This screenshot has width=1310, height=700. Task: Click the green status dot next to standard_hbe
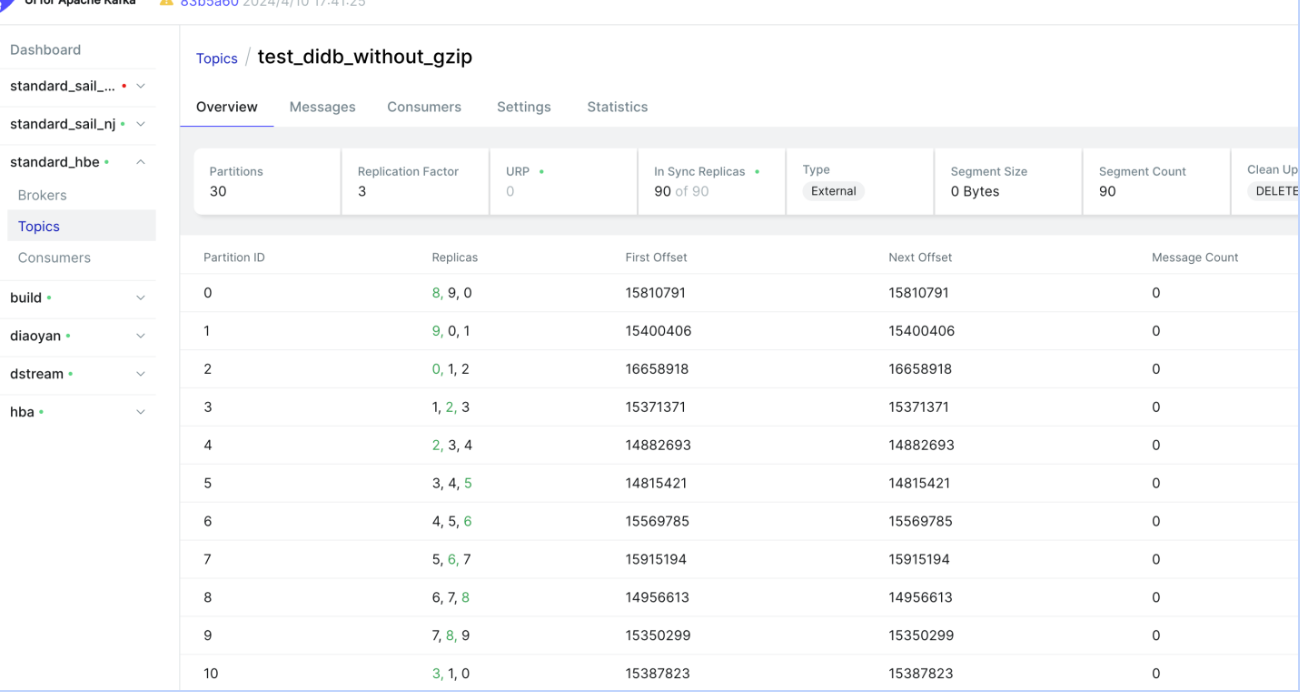[x=107, y=163]
